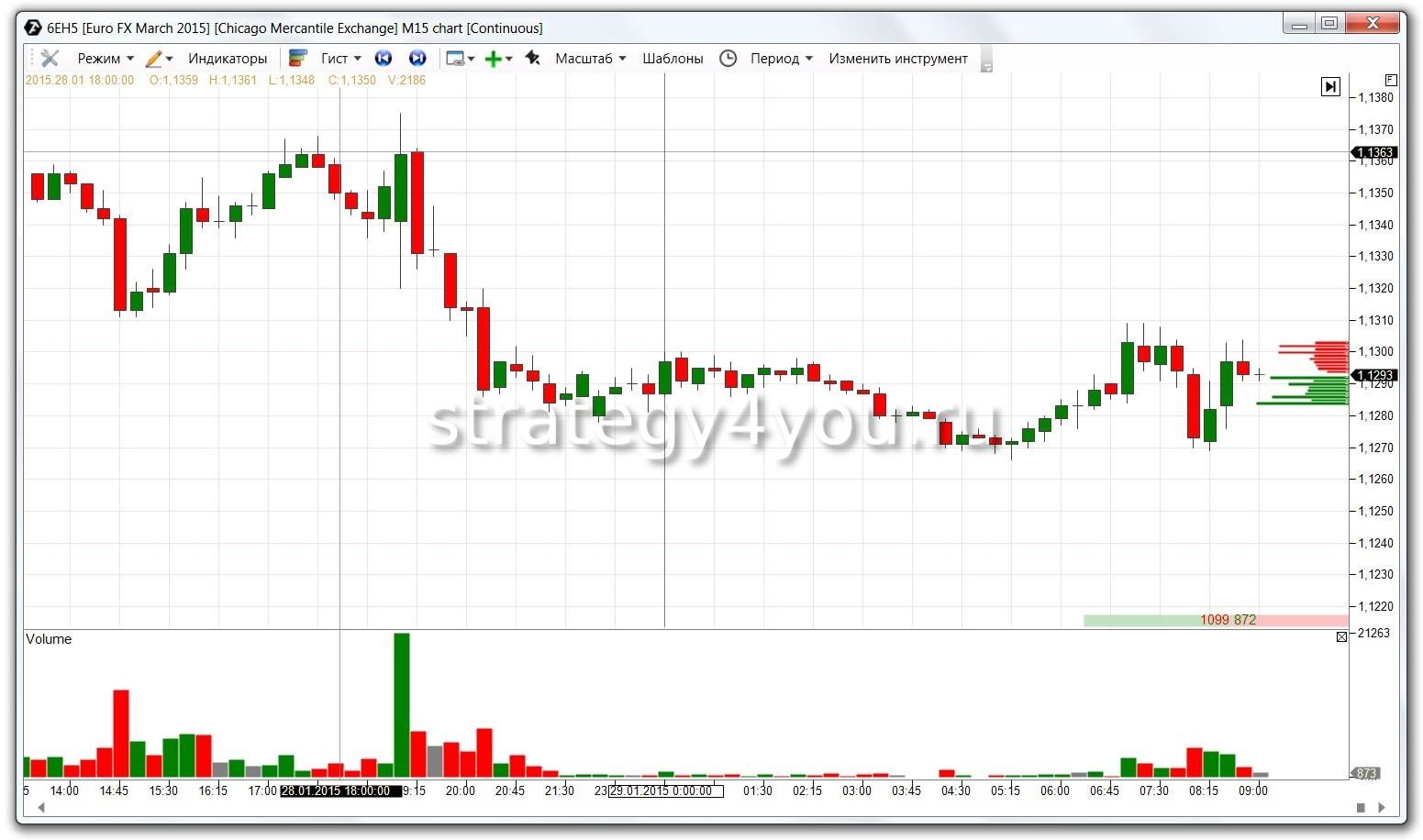This screenshot has width=1423, height=840.
Task: Click the star with cursor icon
Action: [x=532, y=59]
